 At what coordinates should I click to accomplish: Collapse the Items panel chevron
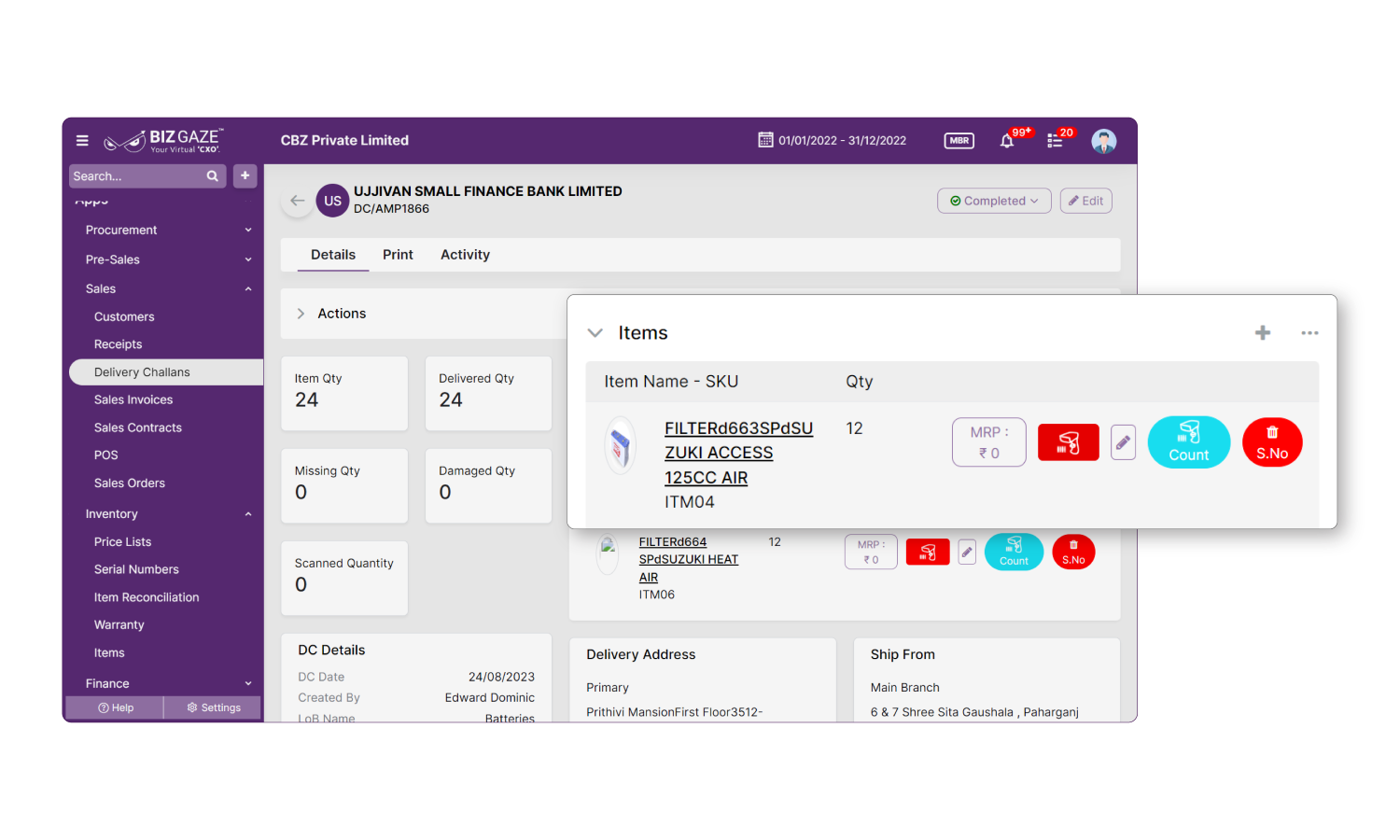click(595, 333)
